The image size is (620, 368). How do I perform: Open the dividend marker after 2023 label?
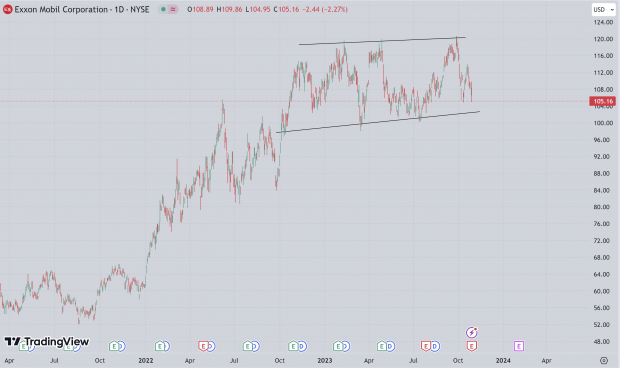coord(346,347)
